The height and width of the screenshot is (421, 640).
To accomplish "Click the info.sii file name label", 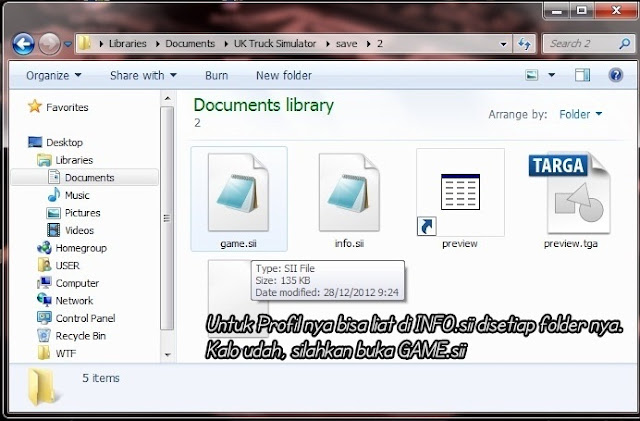I will tap(349, 243).
